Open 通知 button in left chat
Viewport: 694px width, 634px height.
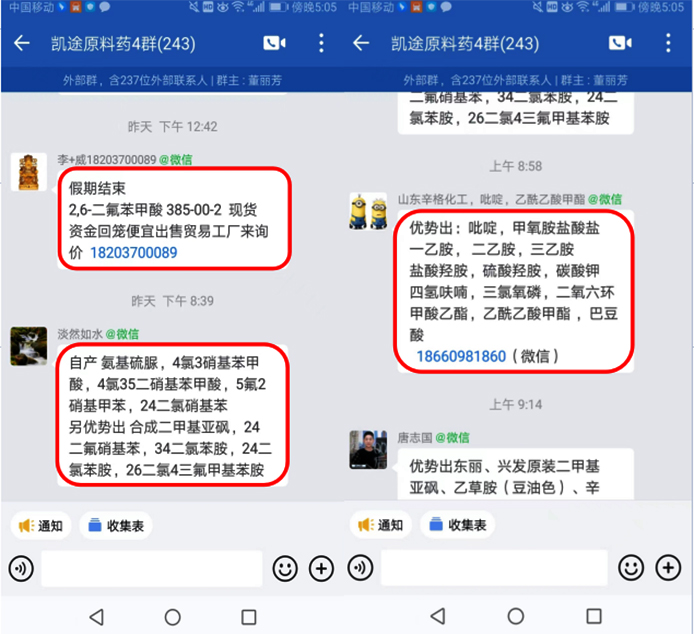pos(41,526)
